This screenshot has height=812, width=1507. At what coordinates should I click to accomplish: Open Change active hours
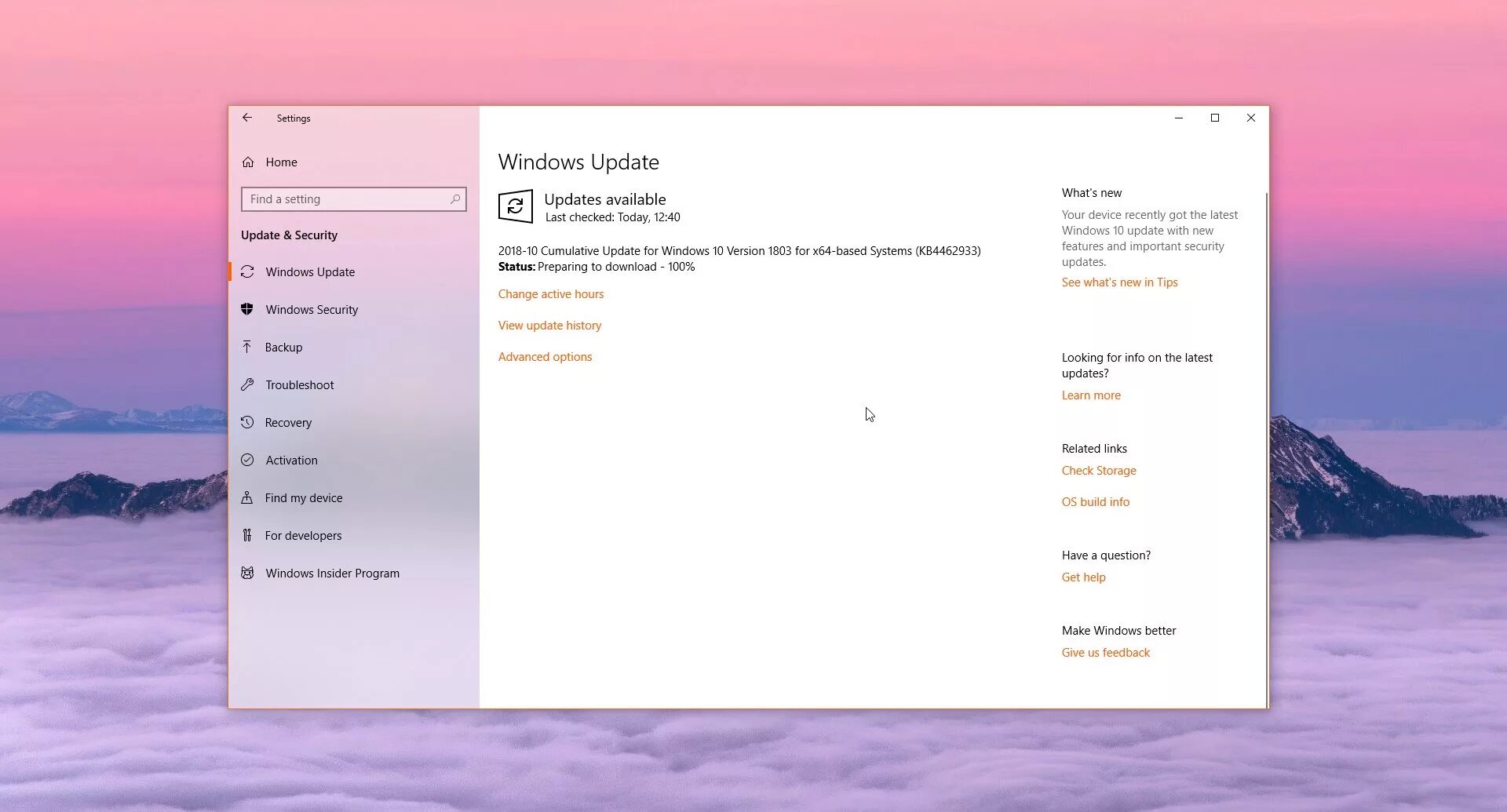click(551, 293)
